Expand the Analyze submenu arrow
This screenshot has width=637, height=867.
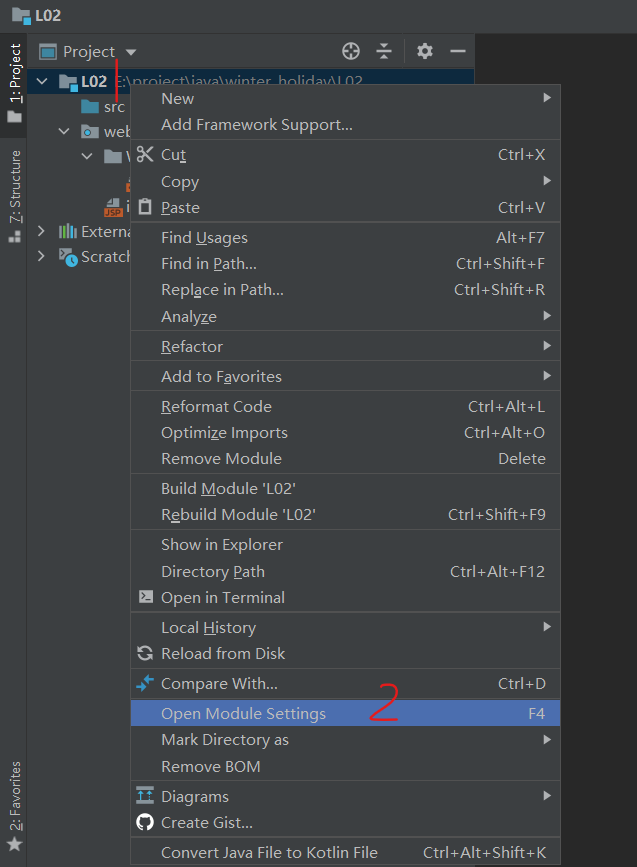click(547, 316)
